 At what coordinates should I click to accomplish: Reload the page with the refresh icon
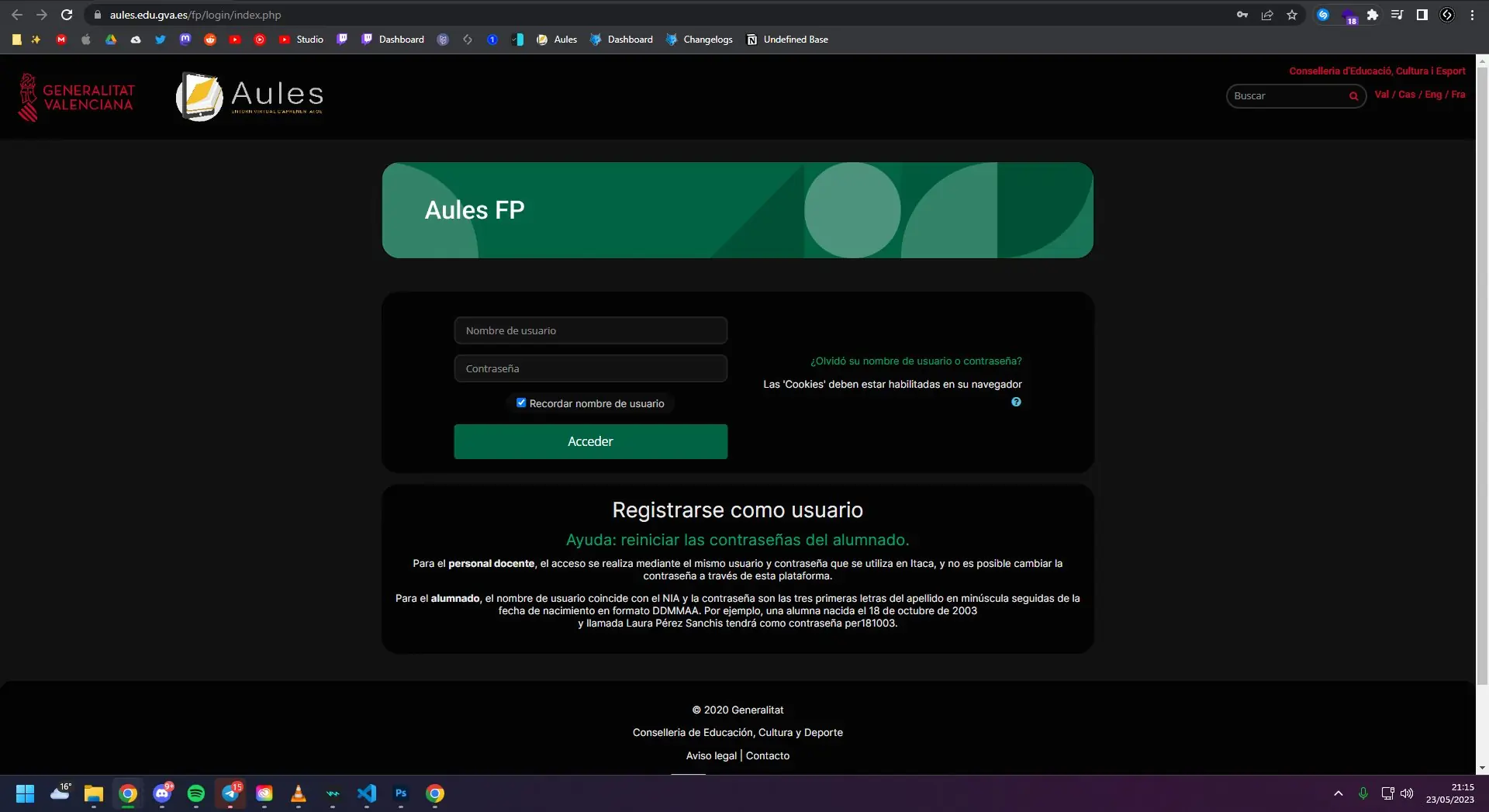[67, 15]
